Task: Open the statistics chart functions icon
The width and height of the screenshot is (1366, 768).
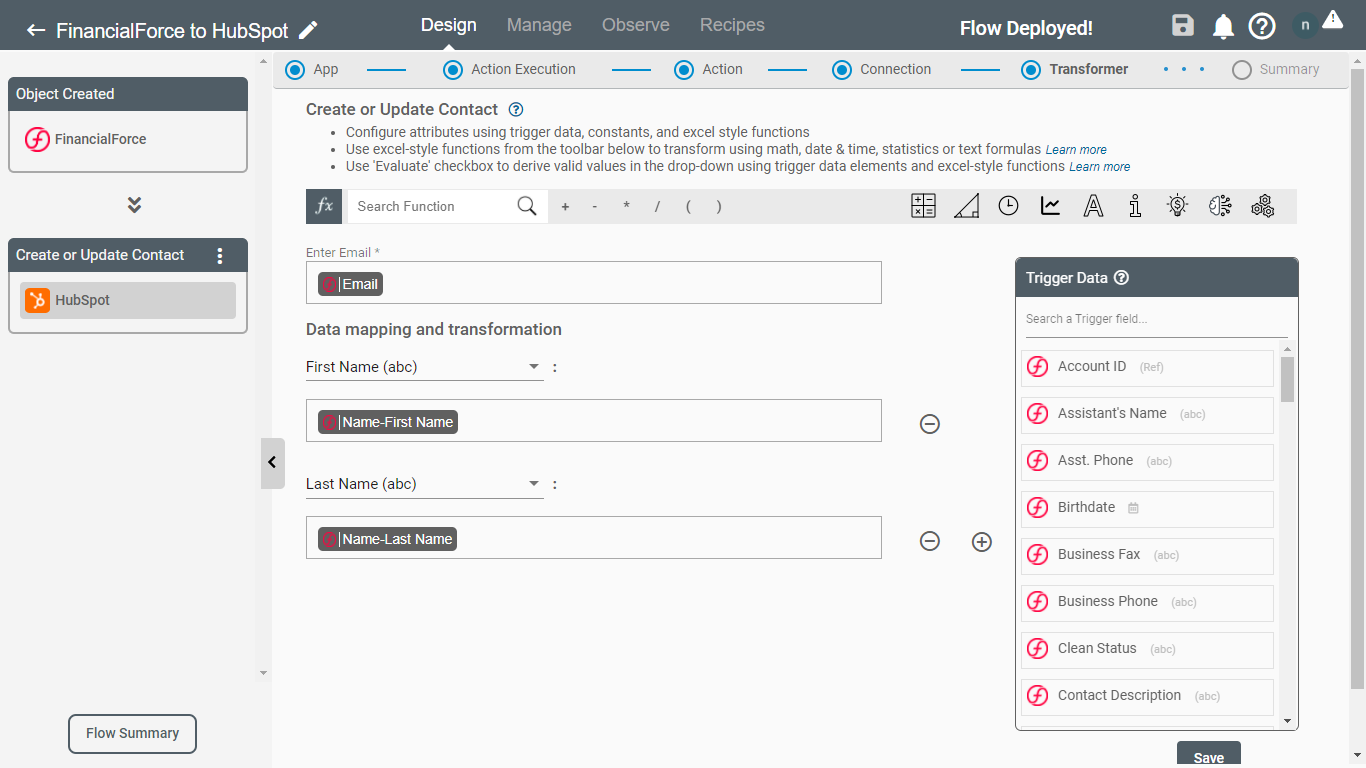Action: tap(1050, 206)
